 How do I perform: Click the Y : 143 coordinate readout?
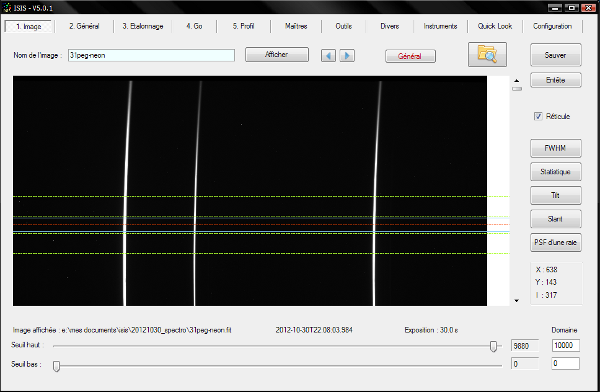(x=546, y=282)
